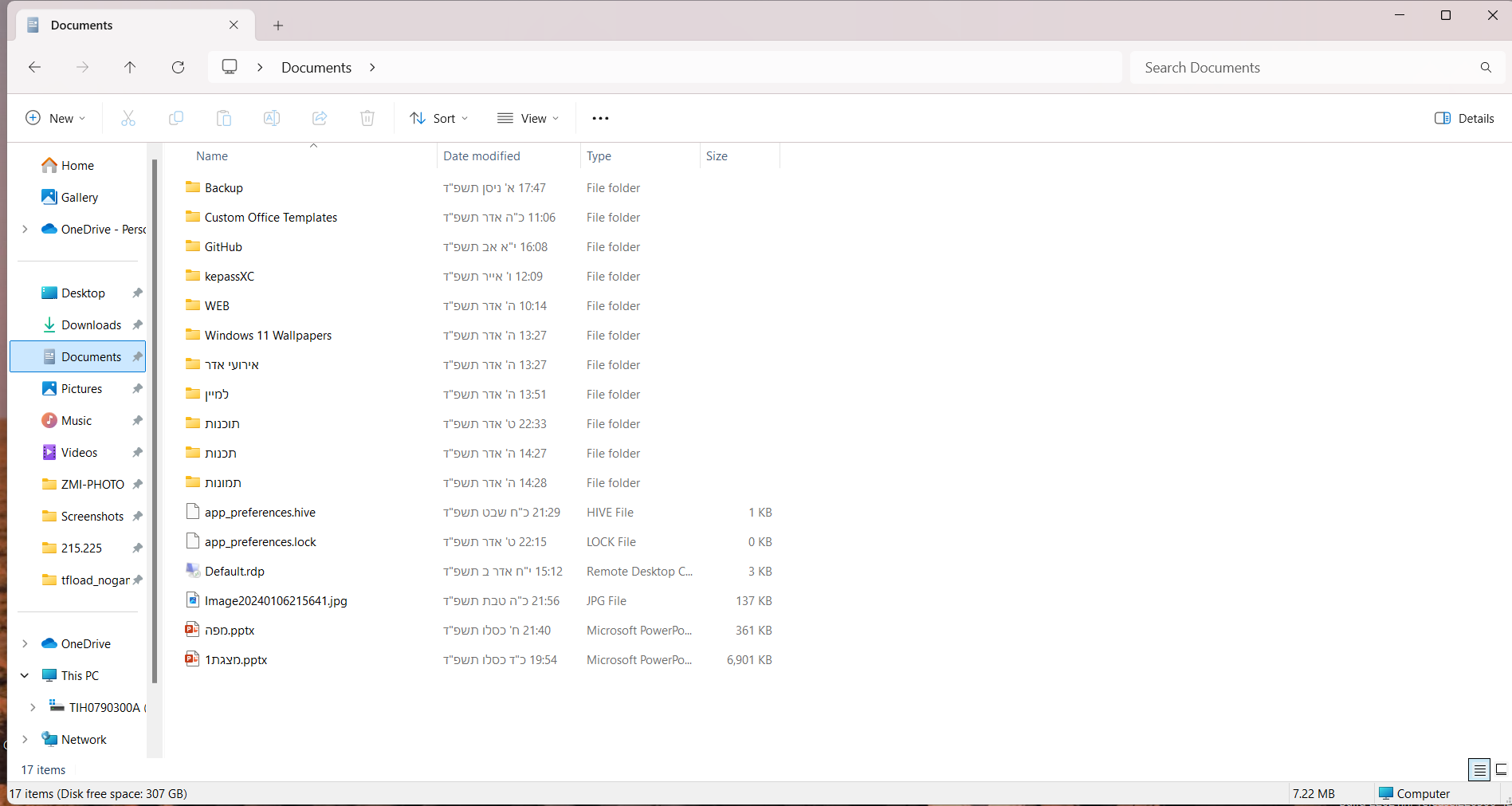This screenshot has width=1512, height=806.
Task: Expand the TIH0790300A drive node
Action: 33,707
